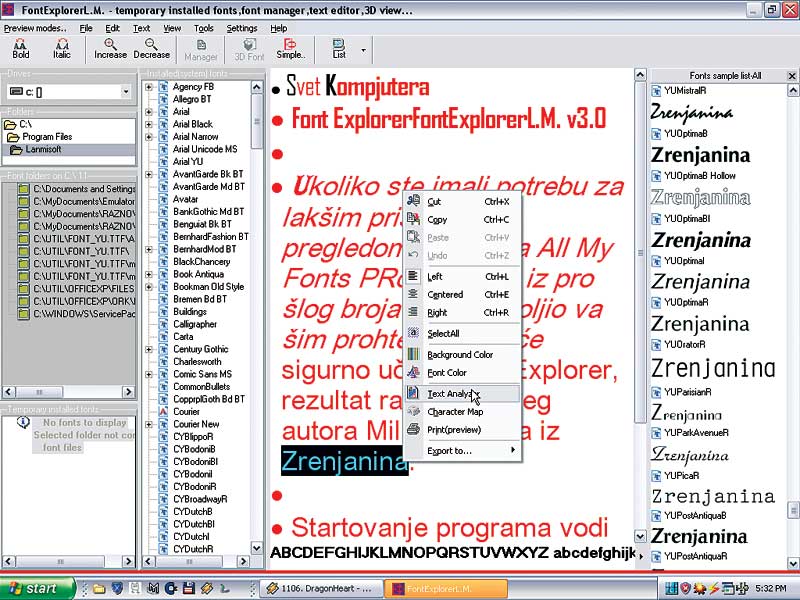Expand the Agency FB font node
The image size is (800, 600).
pyautogui.click(x=149, y=87)
